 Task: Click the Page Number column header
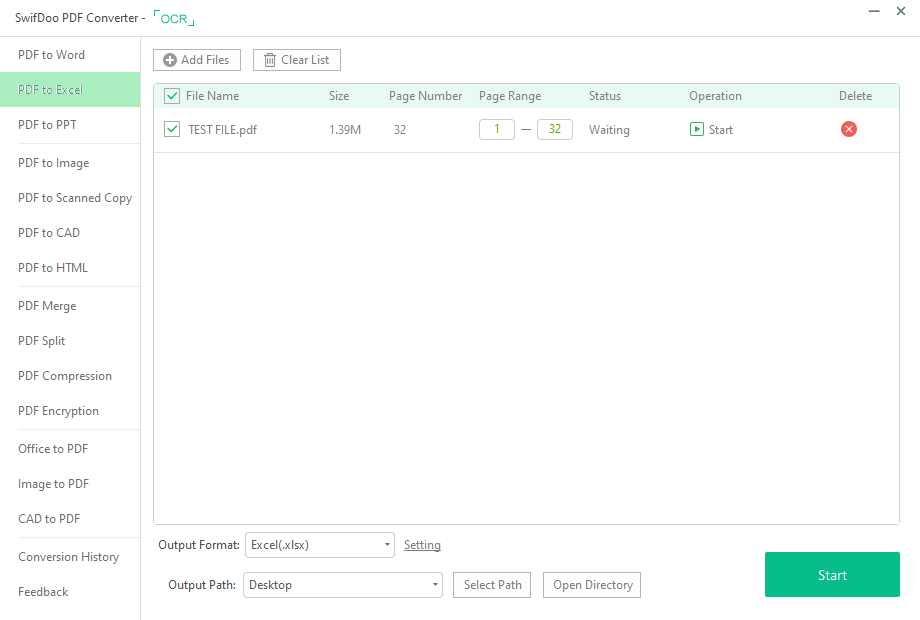click(425, 96)
